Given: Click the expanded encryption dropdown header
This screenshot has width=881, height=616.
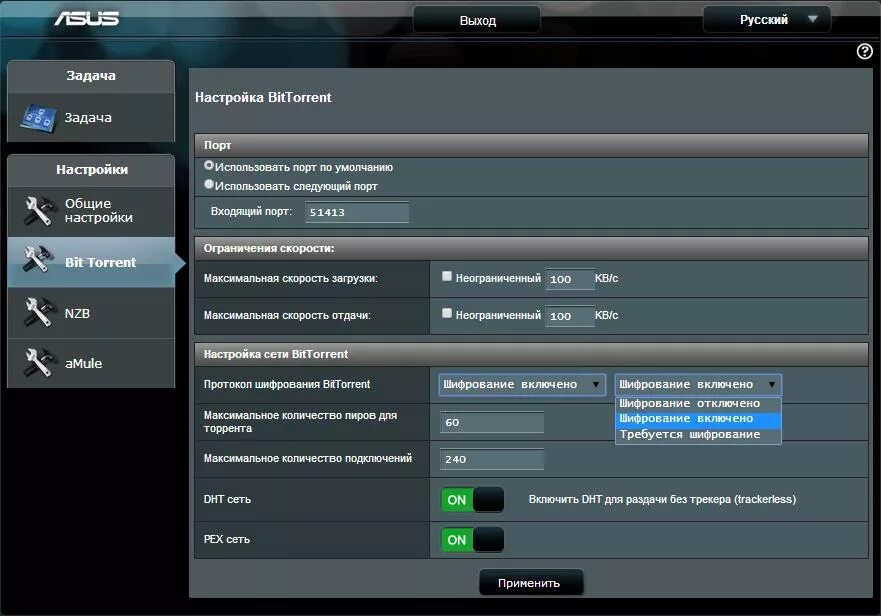Looking at the screenshot, I should [698, 384].
